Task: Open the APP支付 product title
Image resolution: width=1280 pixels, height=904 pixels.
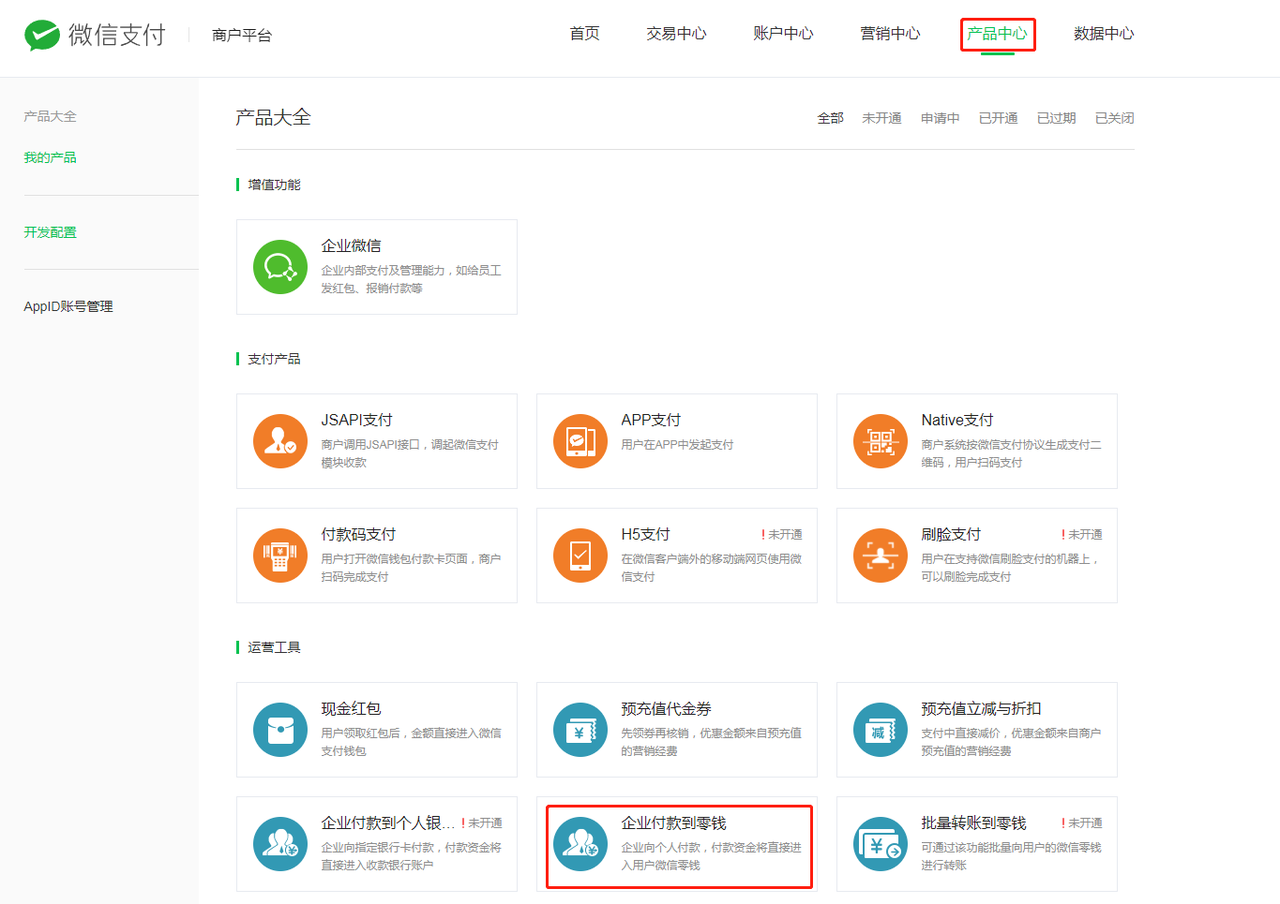Action: [x=651, y=420]
